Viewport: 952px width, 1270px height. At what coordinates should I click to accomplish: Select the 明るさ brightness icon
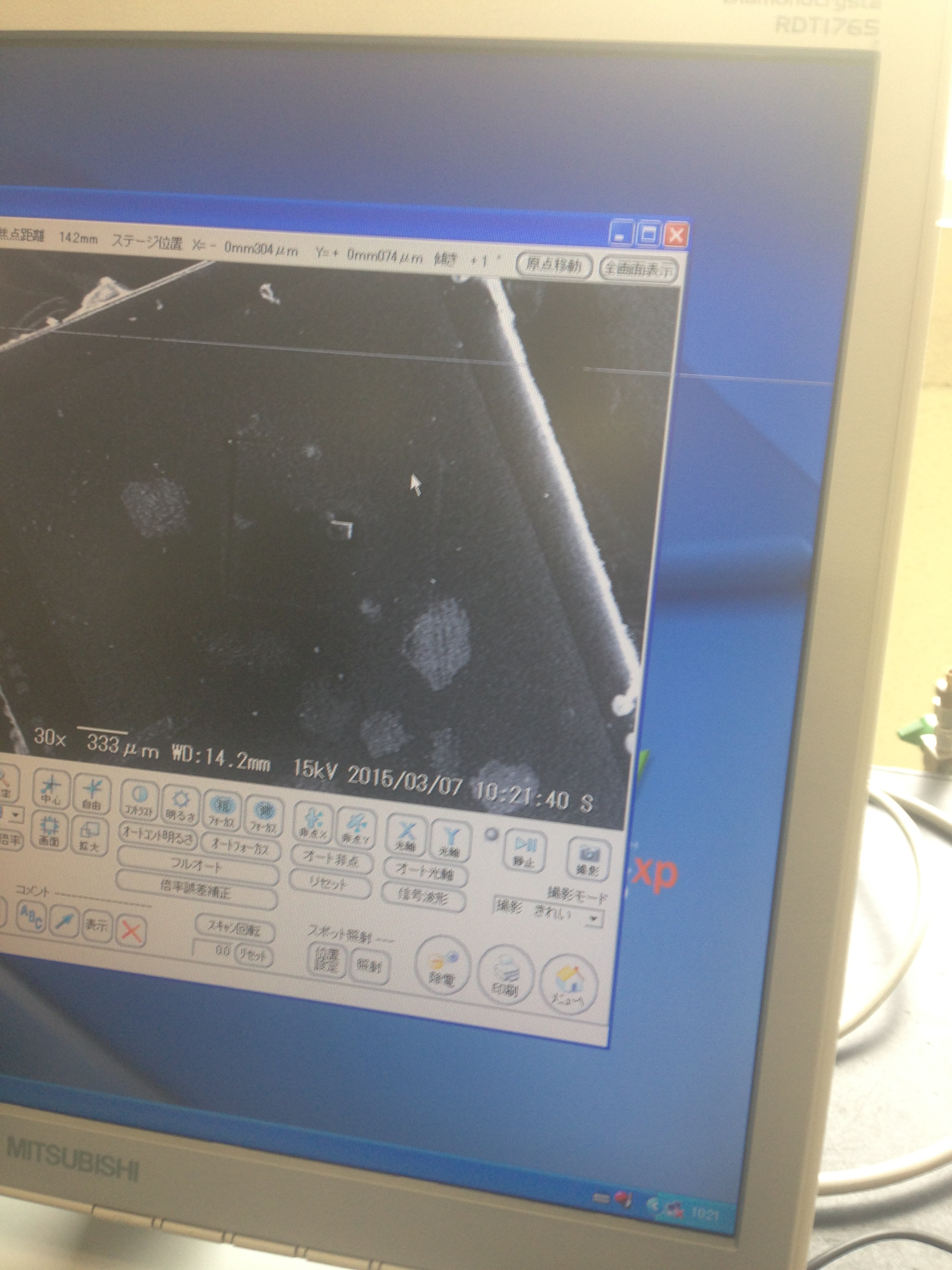(180, 805)
